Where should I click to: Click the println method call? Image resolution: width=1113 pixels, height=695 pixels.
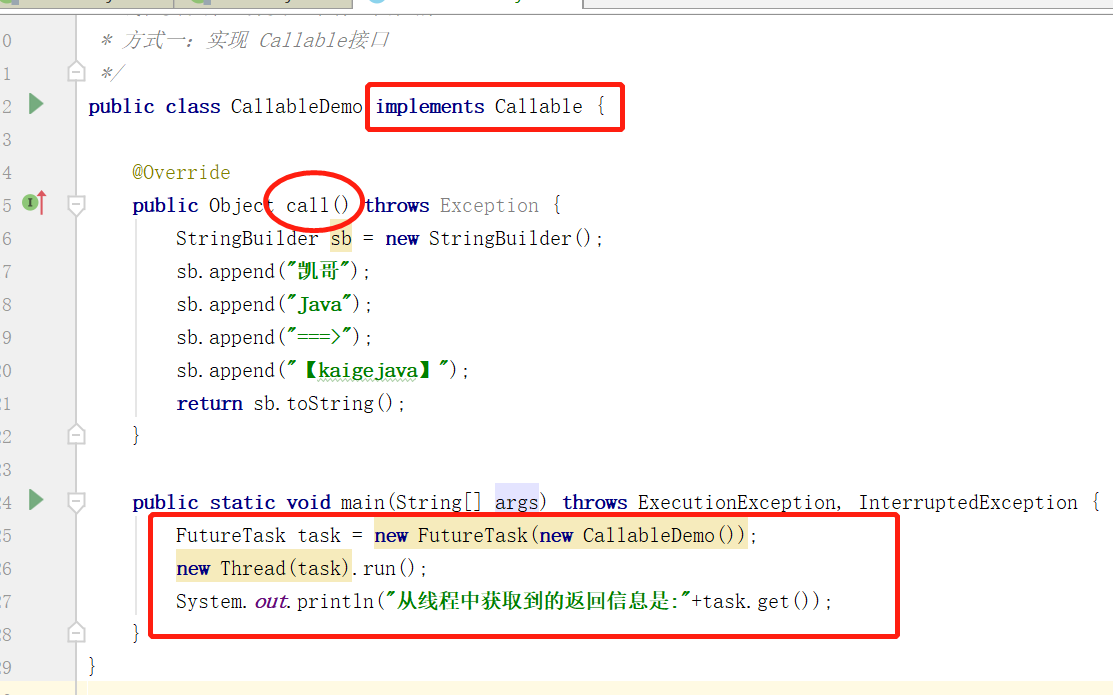pyautogui.click(x=335, y=602)
